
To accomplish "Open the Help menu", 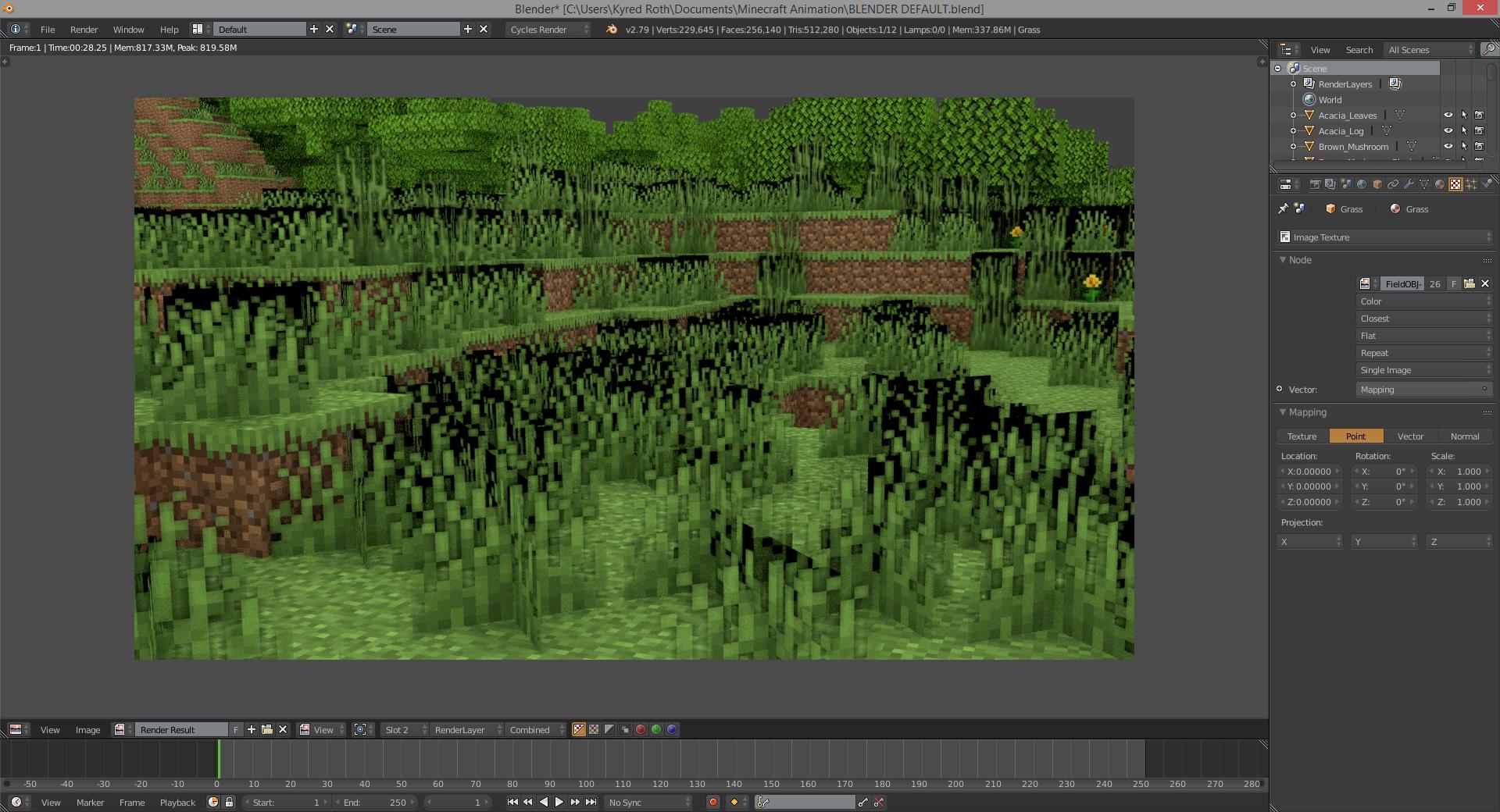I will 169,29.
